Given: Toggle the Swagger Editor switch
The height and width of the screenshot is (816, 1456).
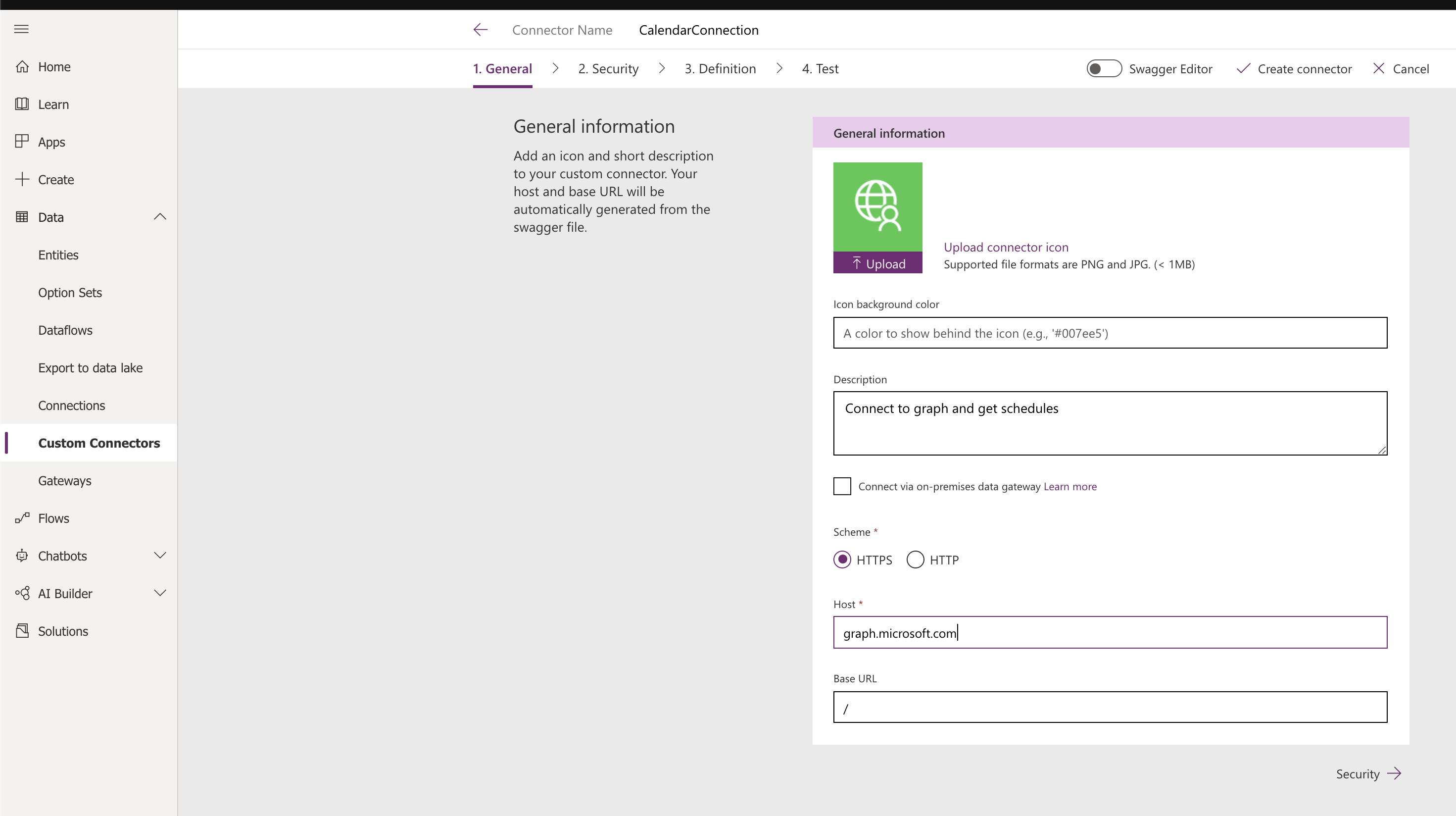Looking at the screenshot, I should (x=1104, y=68).
